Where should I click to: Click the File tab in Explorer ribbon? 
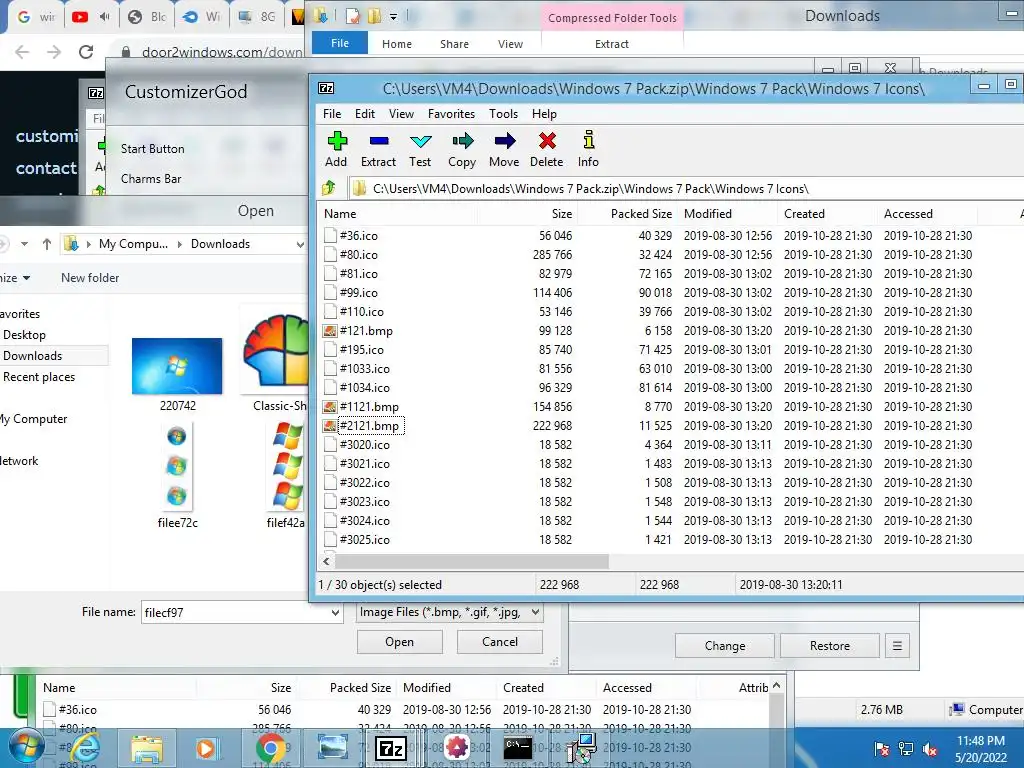tap(340, 43)
